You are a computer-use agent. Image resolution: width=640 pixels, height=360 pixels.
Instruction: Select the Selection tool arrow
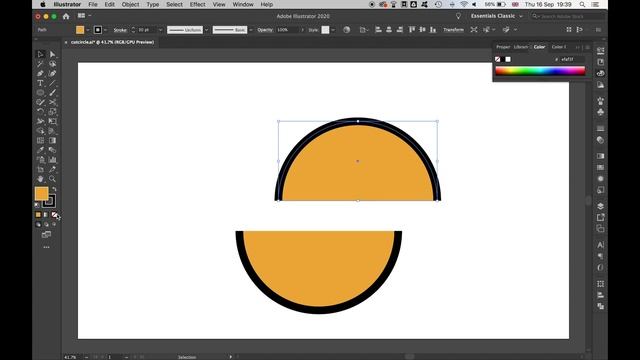[x=40, y=54]
